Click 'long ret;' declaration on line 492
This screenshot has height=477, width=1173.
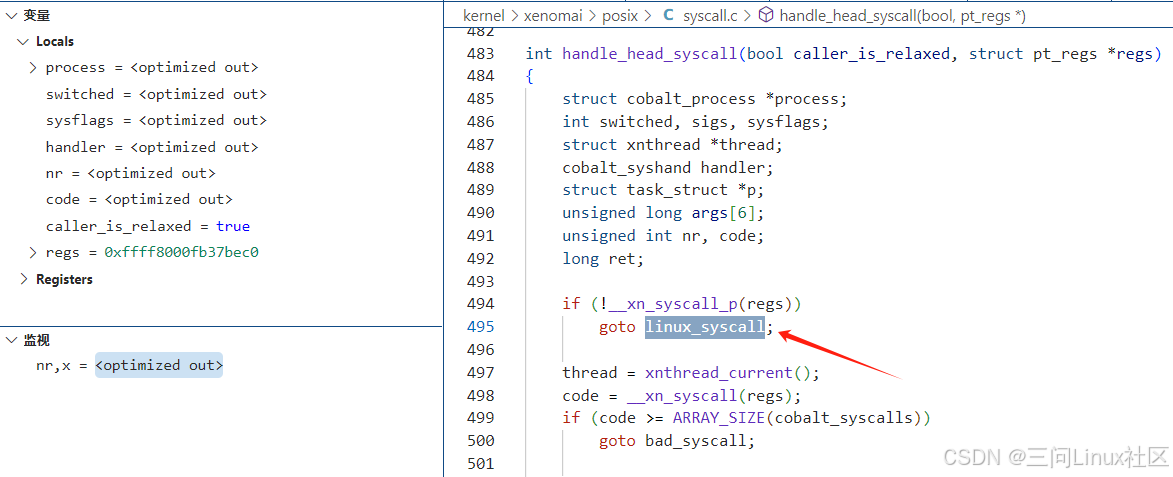point(603,259)
